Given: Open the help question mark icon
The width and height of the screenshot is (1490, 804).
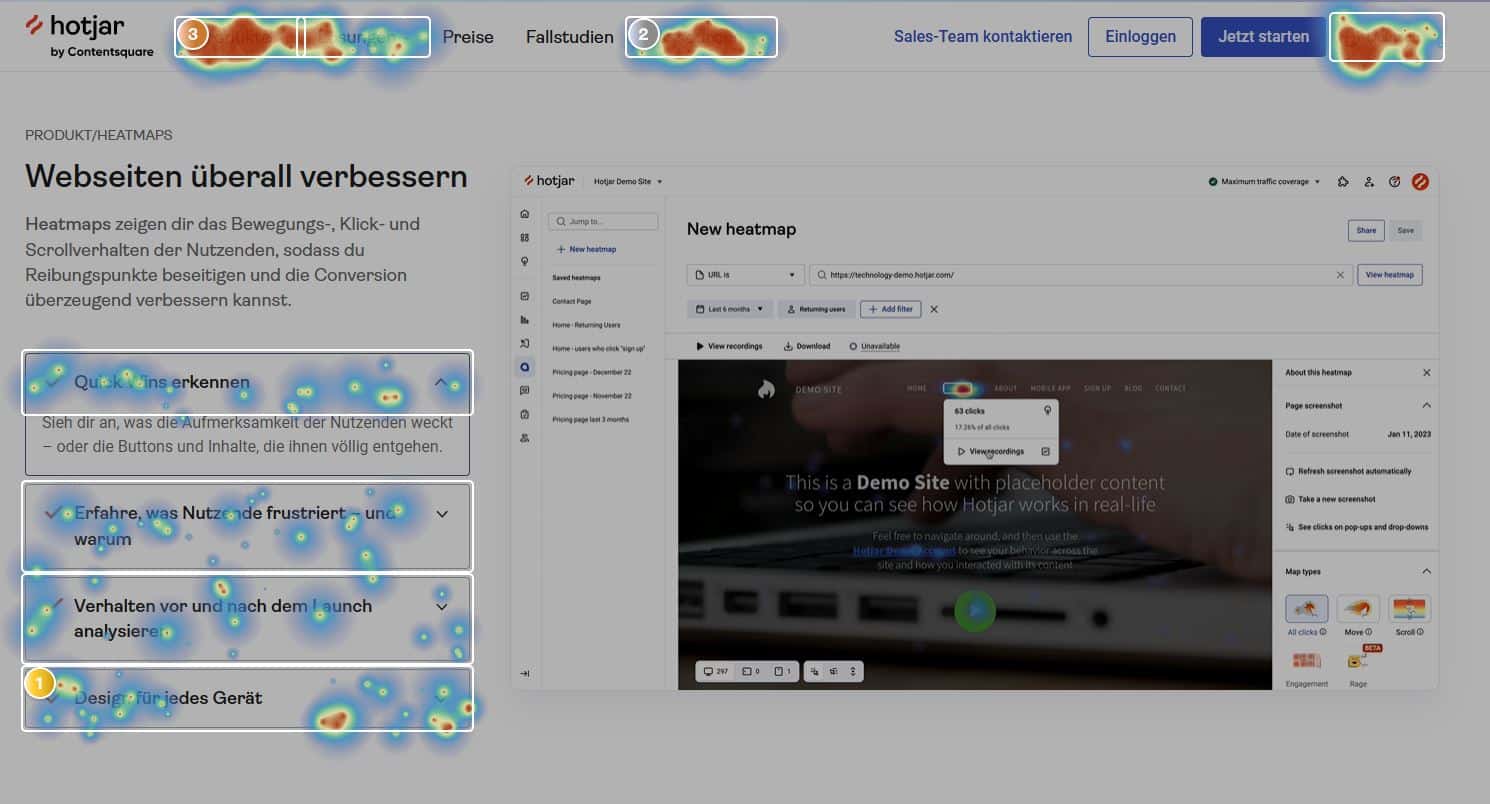Looking at the screenshot, I should tap(1394, 182).
